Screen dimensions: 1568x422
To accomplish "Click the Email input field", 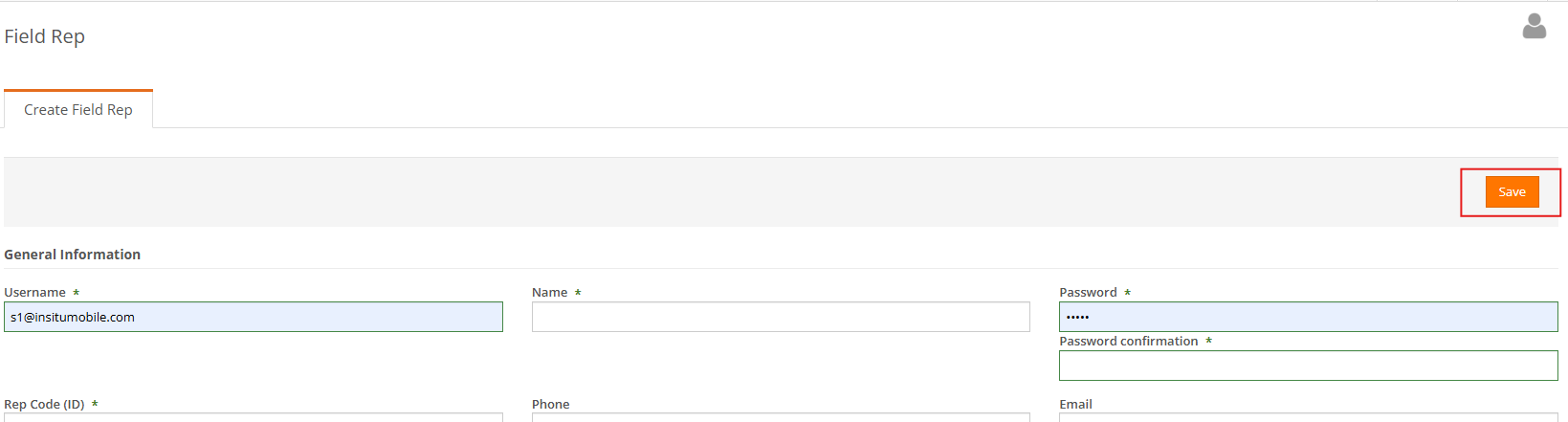I will pyautogui.click(x=1308, y=417).
